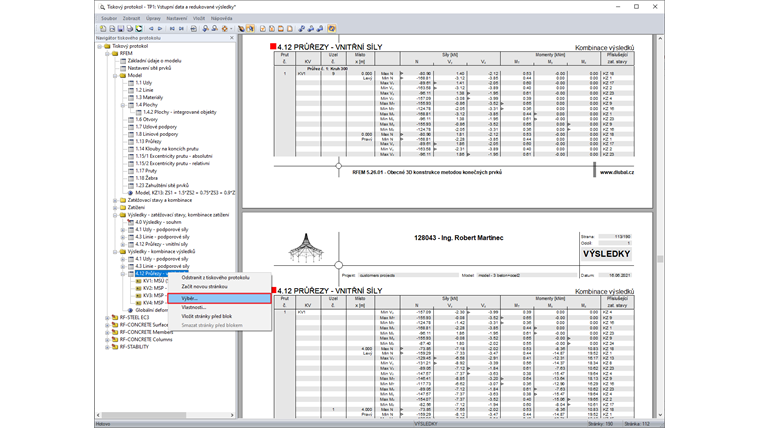The width and height of the screenshot is (760, 428).
Task: Select the RF-CONCRETE Members tree item
Action: pyautogui.click(x=146, y=332)
